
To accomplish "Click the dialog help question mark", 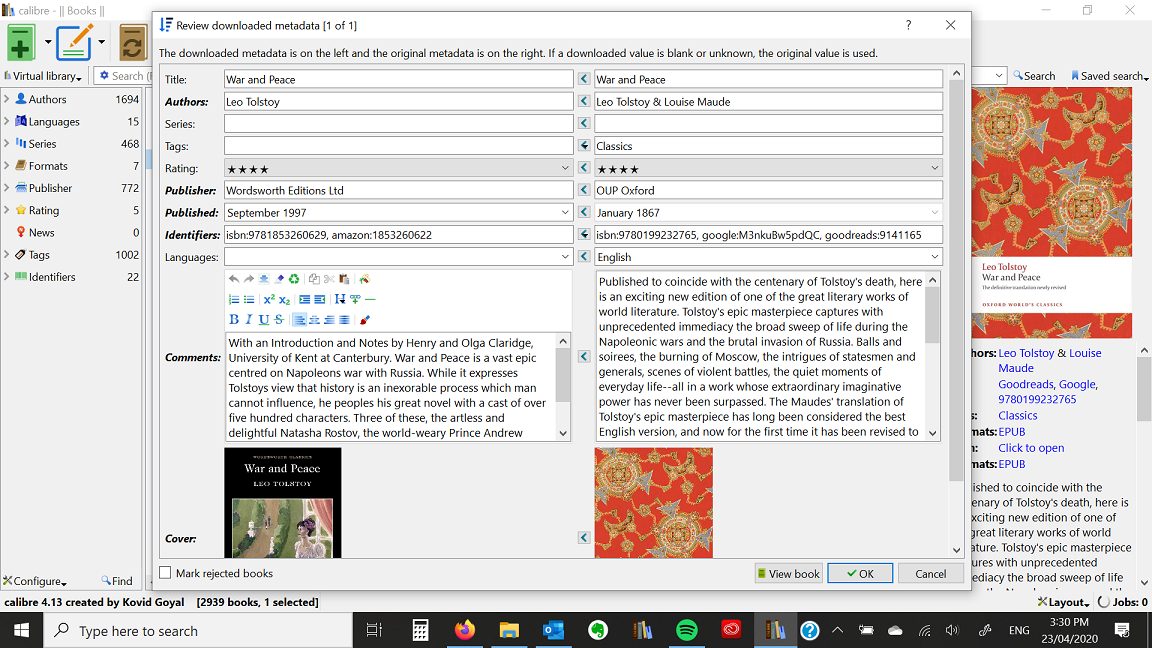I will 909,25.
